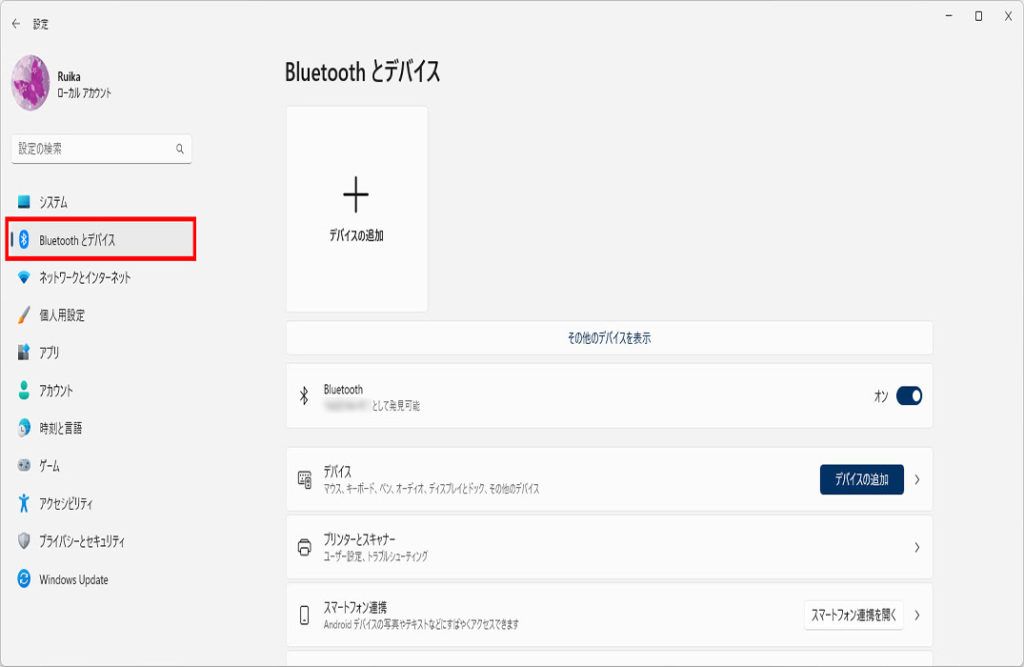The width and height of the screenshot is (1024, 667).
Task: Click the network Wi-Fi icon in sidebar
Action: (24, 278)
